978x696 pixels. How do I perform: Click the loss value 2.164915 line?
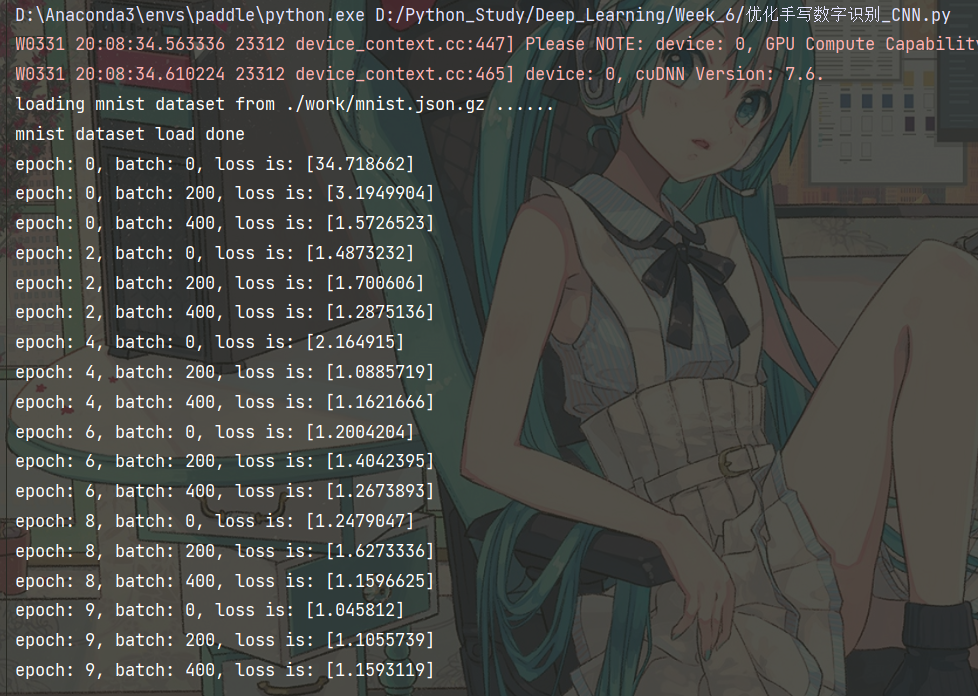pos(210,342)
